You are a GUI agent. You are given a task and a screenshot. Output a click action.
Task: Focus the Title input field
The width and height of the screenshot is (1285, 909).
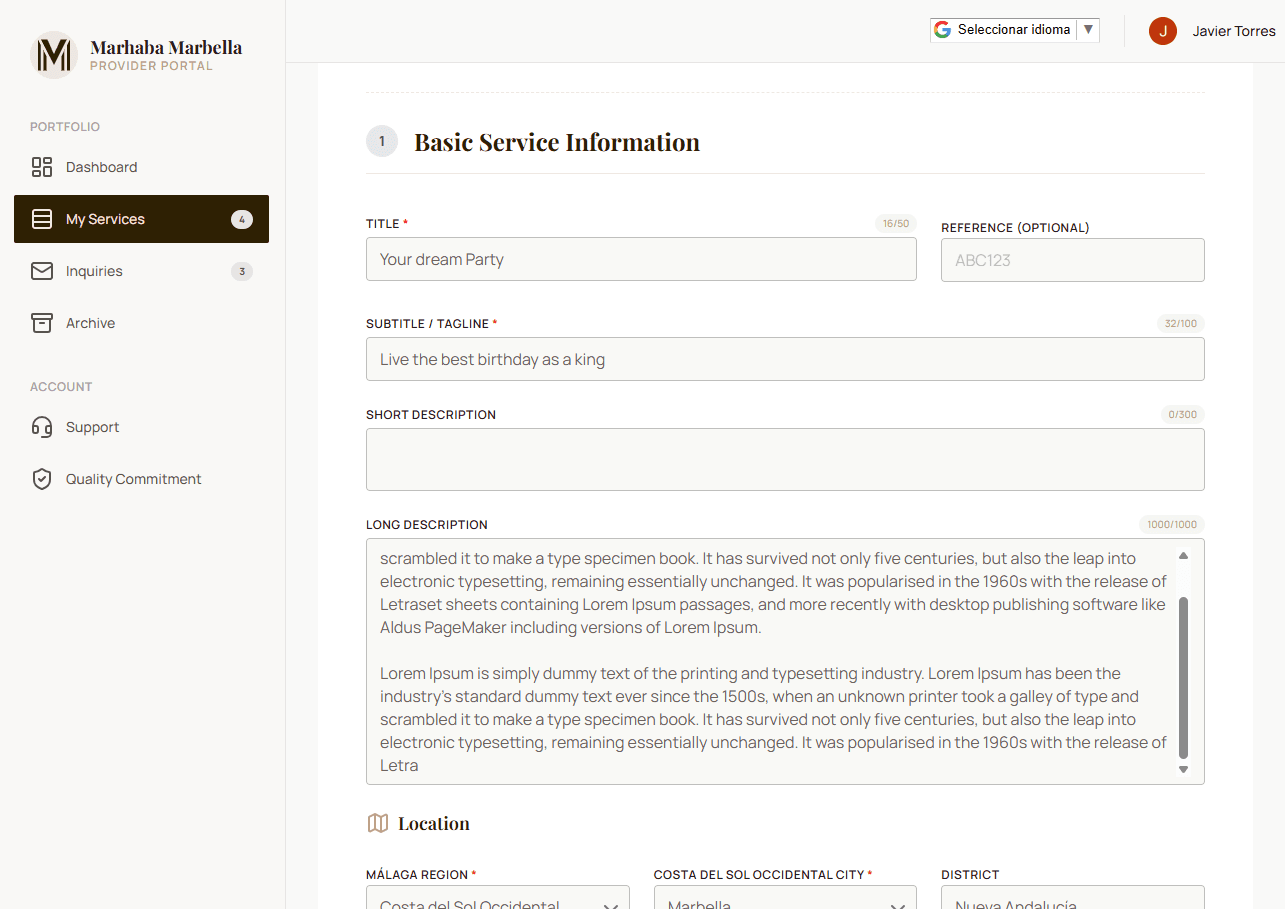[641, 259]
